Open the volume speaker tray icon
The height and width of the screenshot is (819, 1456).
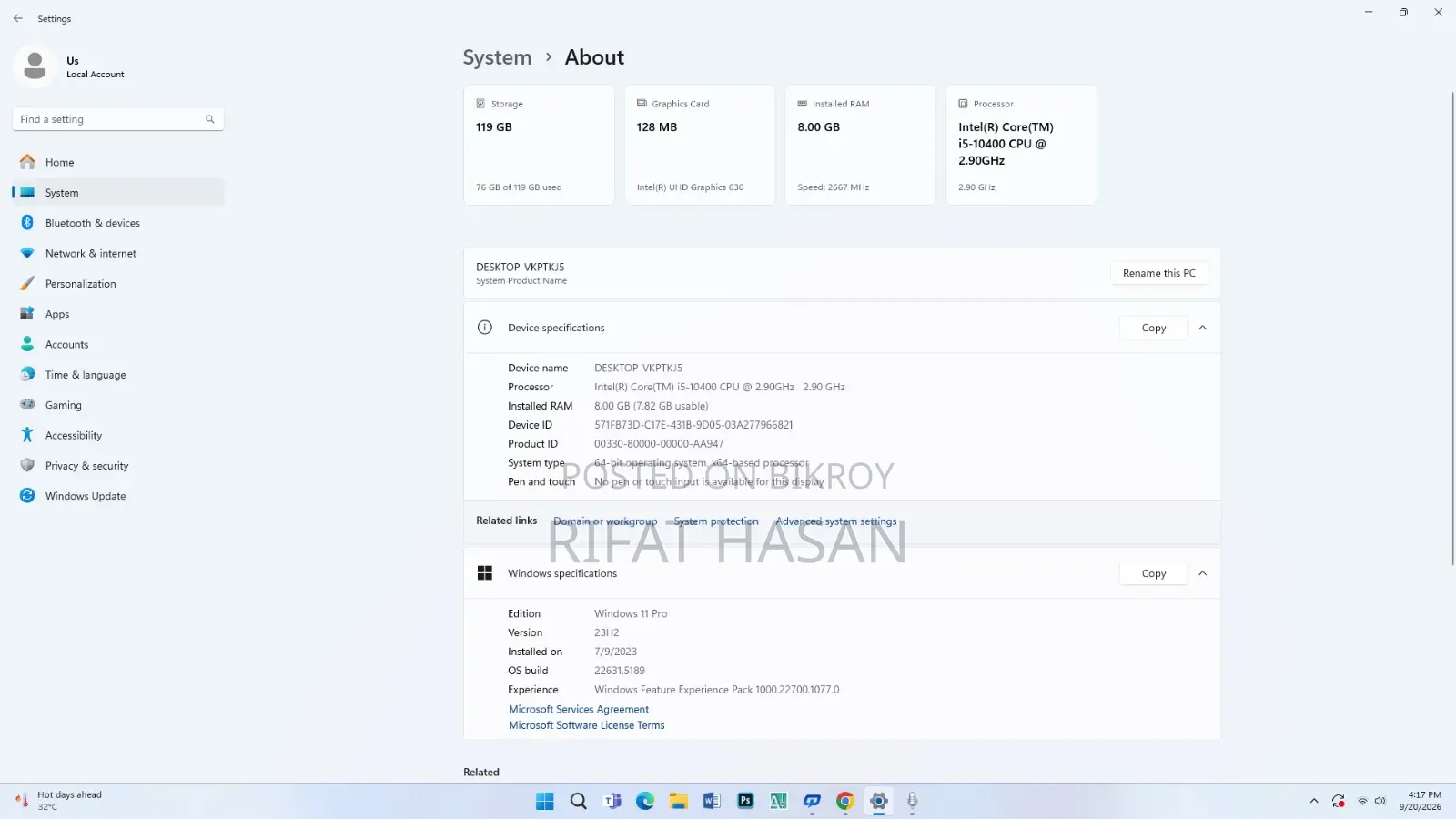pos(1380,801)
